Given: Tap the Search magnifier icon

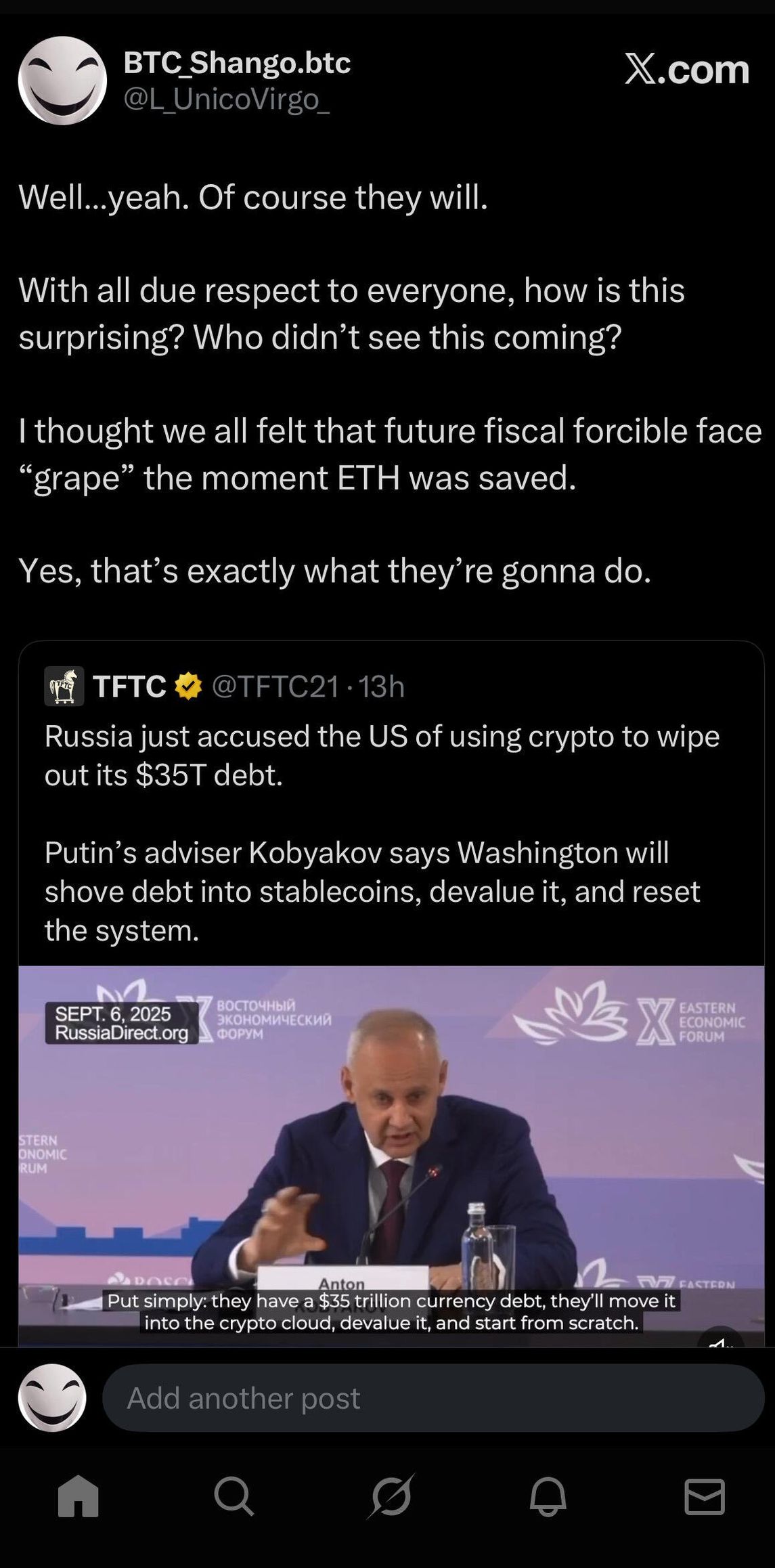Looking at the screenshot, I should point(234,1496).
